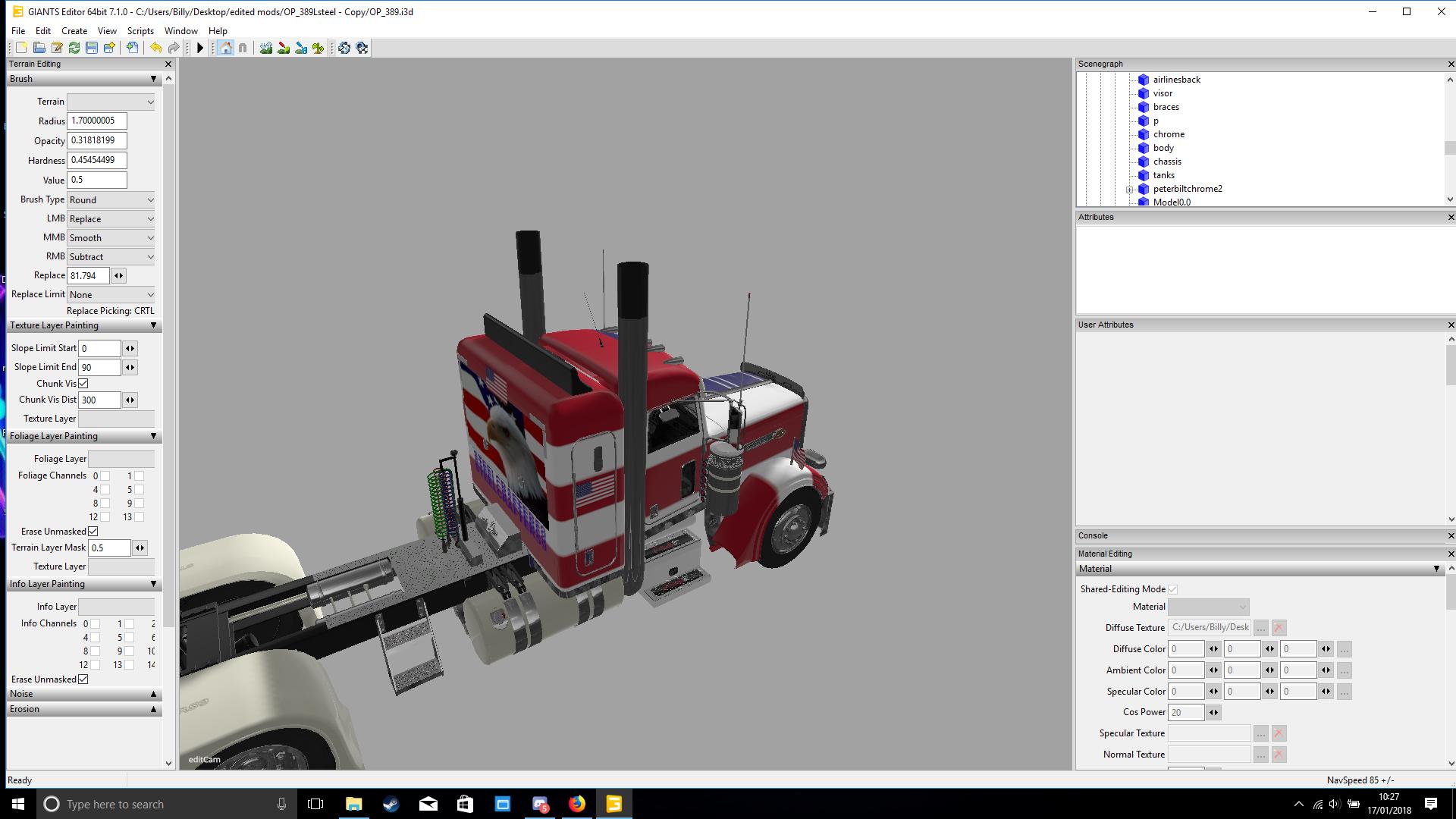
Task: Open the RMB Subtract dropdown
Action: [x=111, y=257]
